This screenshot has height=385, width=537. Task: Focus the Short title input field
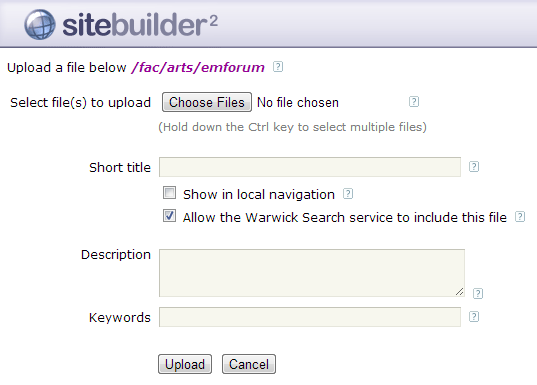(310, 167)
